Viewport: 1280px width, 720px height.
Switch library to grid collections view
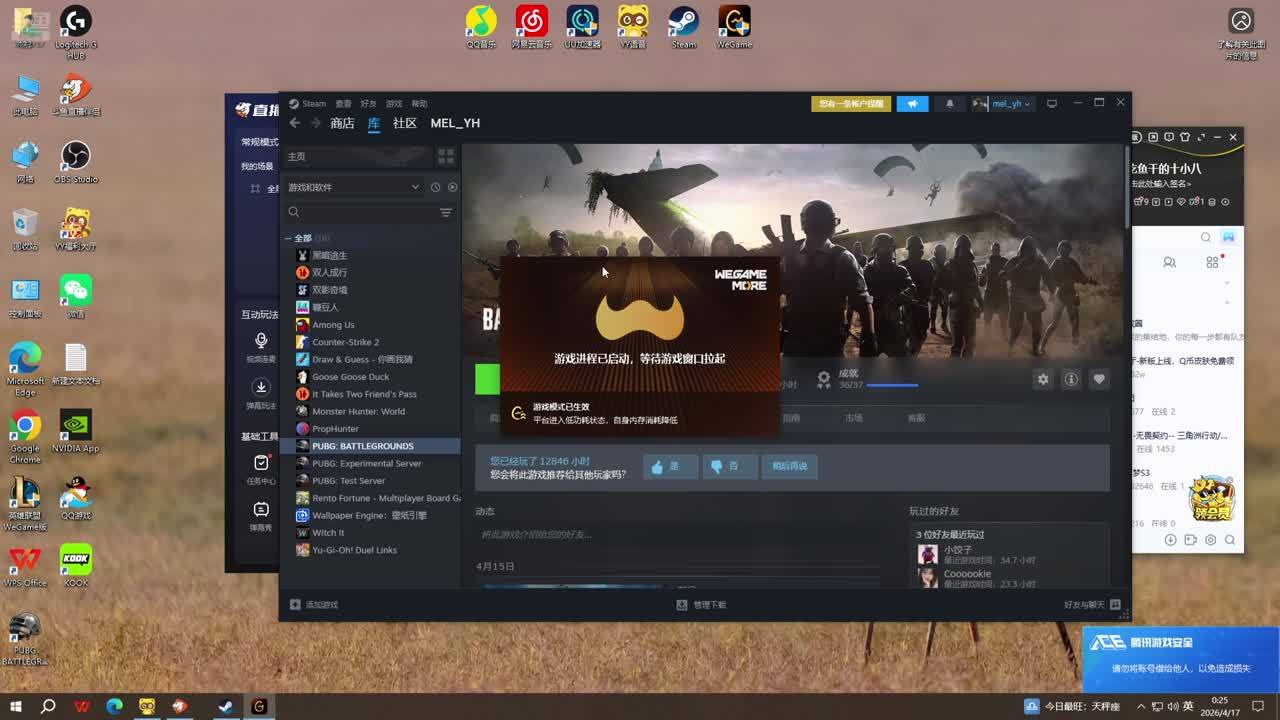point(446,156)
